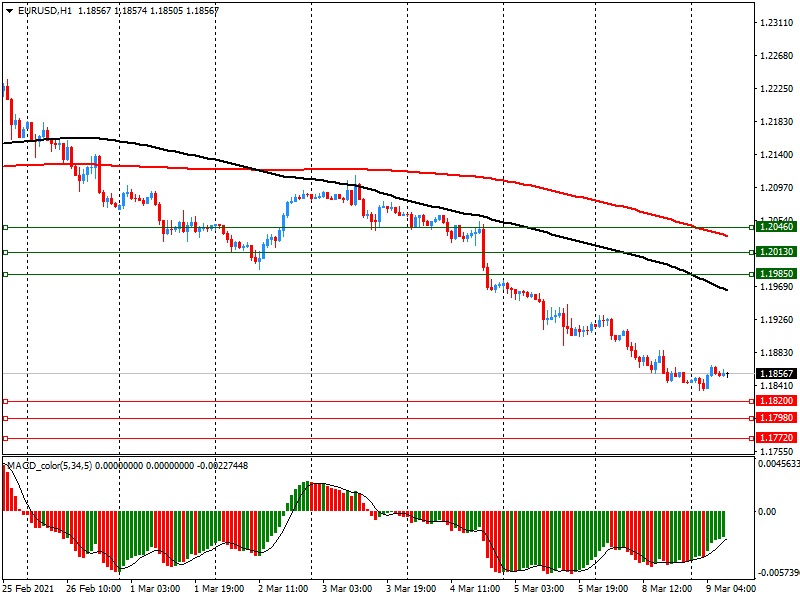This screenshot has width=800, height=600.
Task: Select right handle of 1.17980 line
Action: 752,418
